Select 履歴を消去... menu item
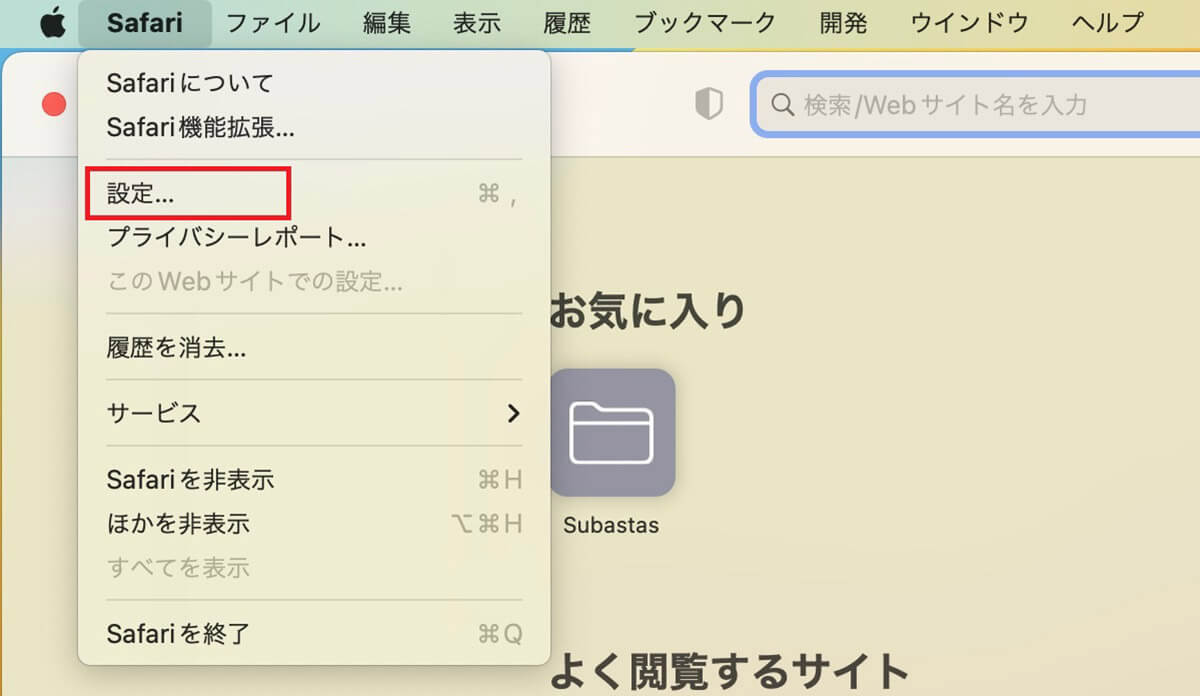The width and height of the screenshot is (1200, 696). [x=314, y=347]
